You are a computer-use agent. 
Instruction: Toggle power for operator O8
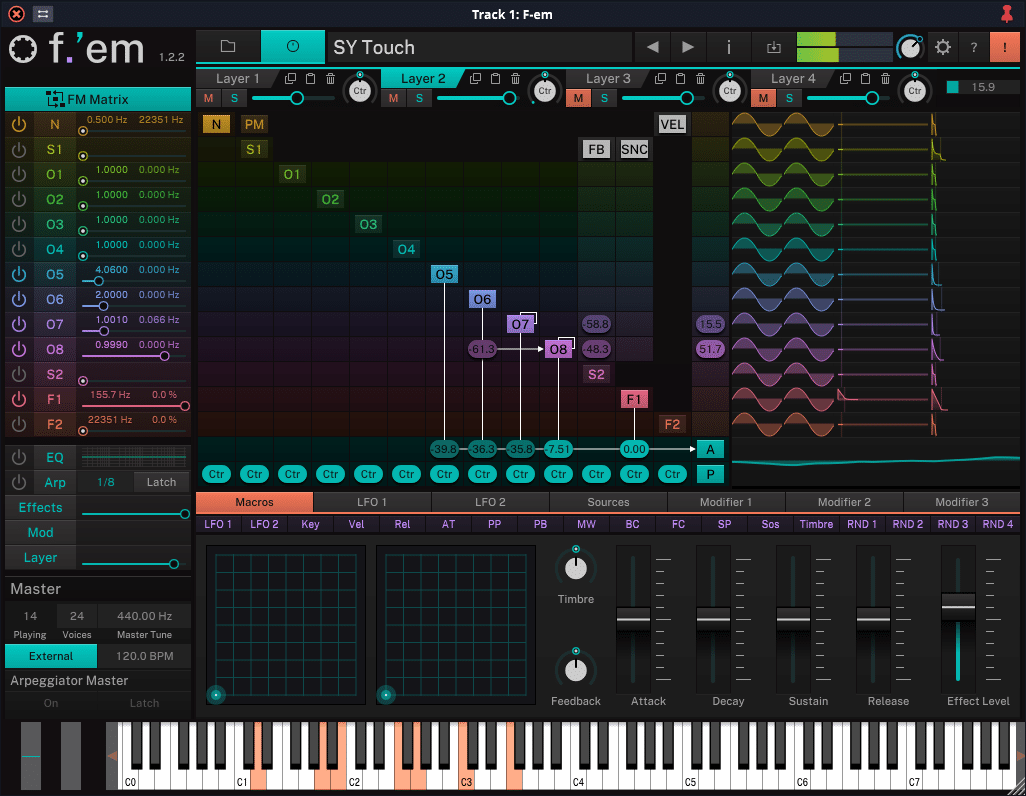(x=19, y=349)
